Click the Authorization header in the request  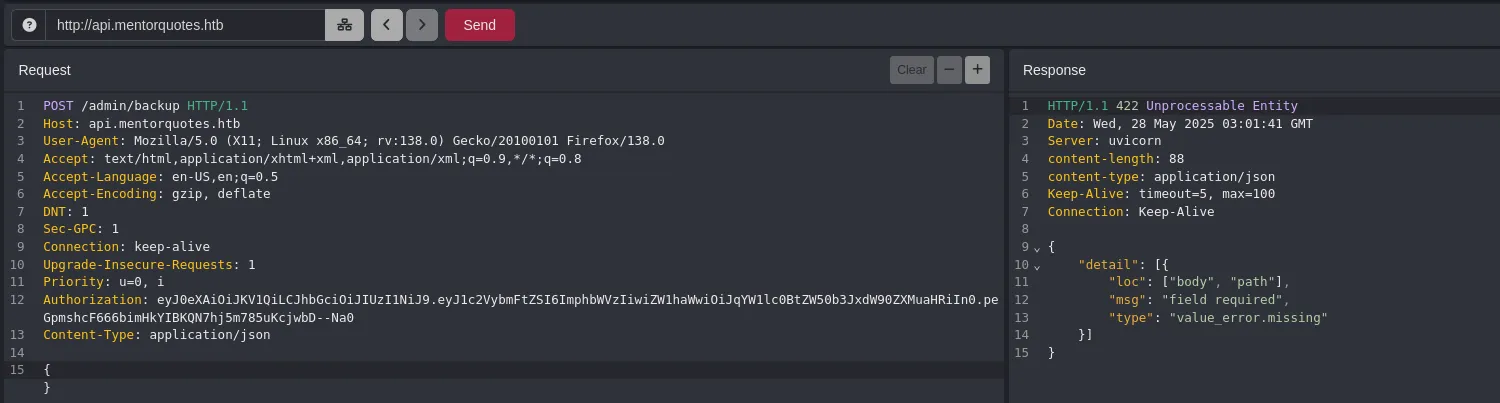(95, 300)
